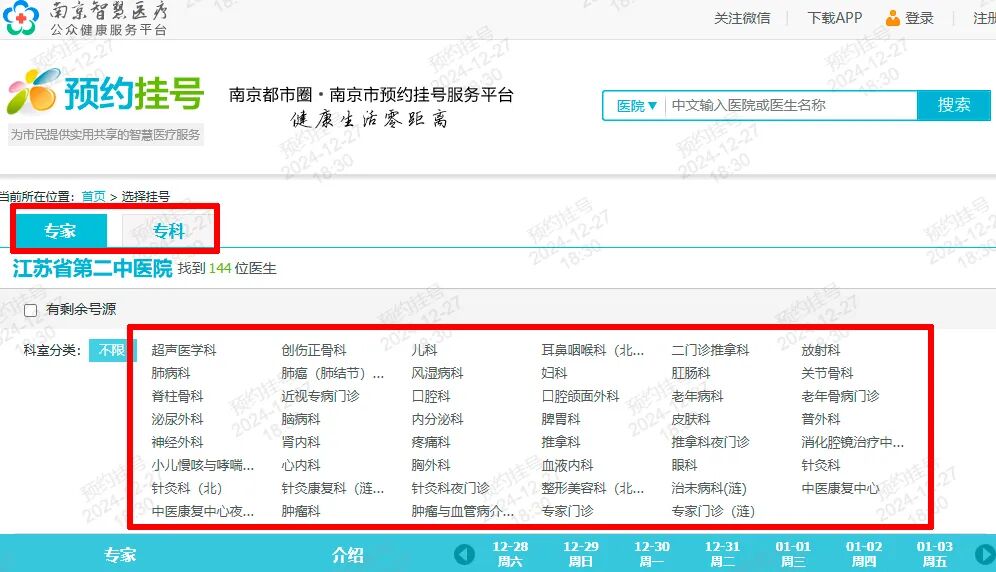Go to 首页 breadcrumb link
The width and height of the screenshot is (996, 572).
[93, 196]
